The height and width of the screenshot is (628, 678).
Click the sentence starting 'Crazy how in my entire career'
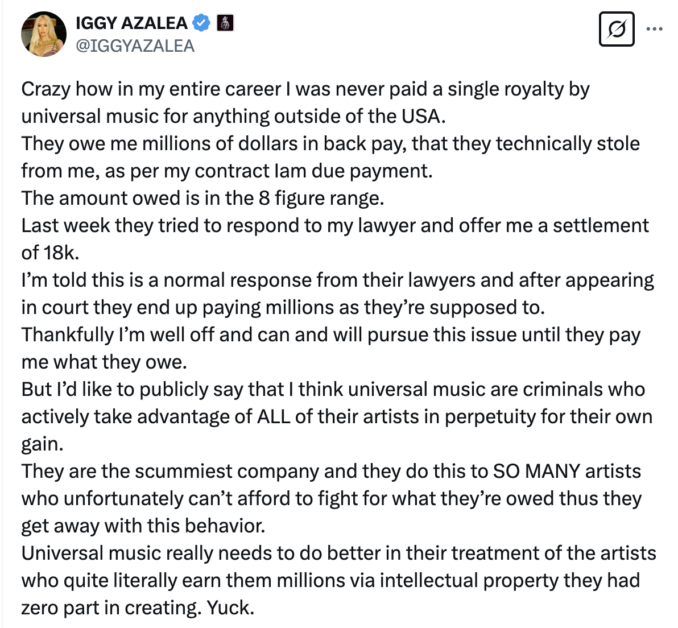[x=305, y=90]
